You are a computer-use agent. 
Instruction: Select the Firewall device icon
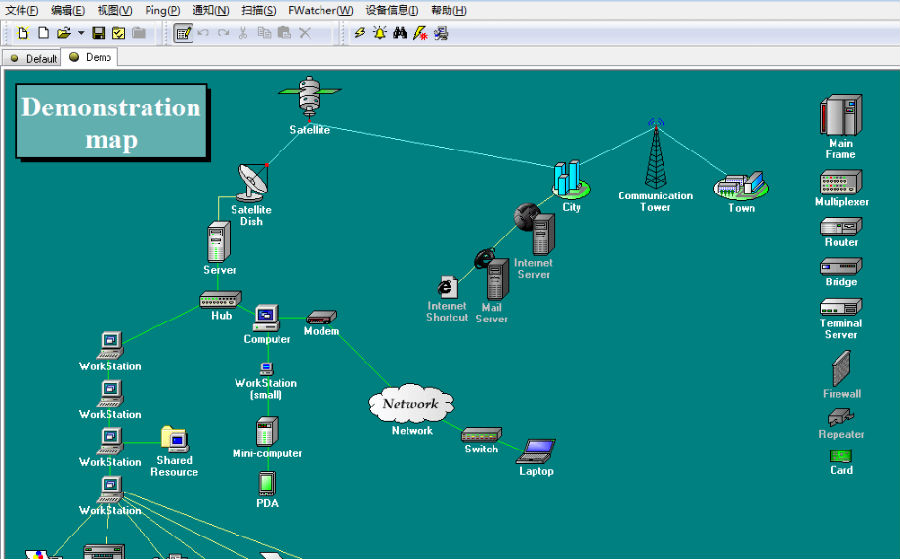(x=841, y=369)
